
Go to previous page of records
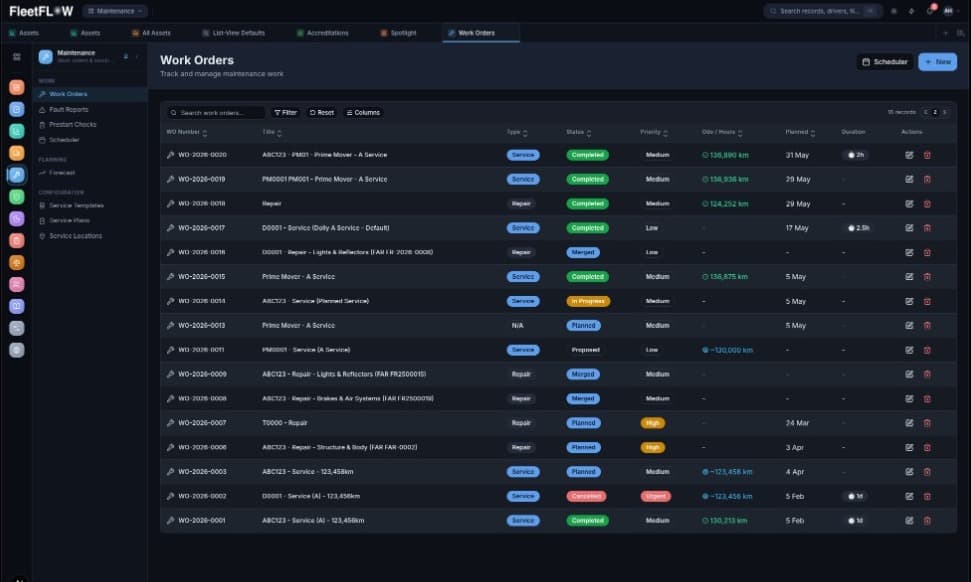coord(926,113)
